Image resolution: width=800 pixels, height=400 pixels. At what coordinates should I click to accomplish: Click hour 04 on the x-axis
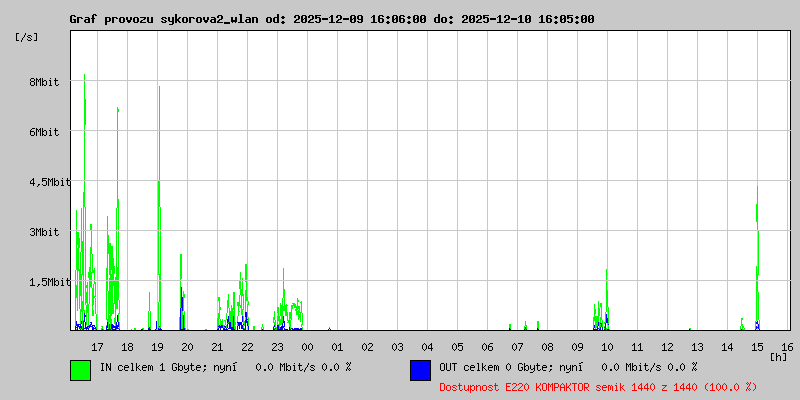(x=428, y=347)
